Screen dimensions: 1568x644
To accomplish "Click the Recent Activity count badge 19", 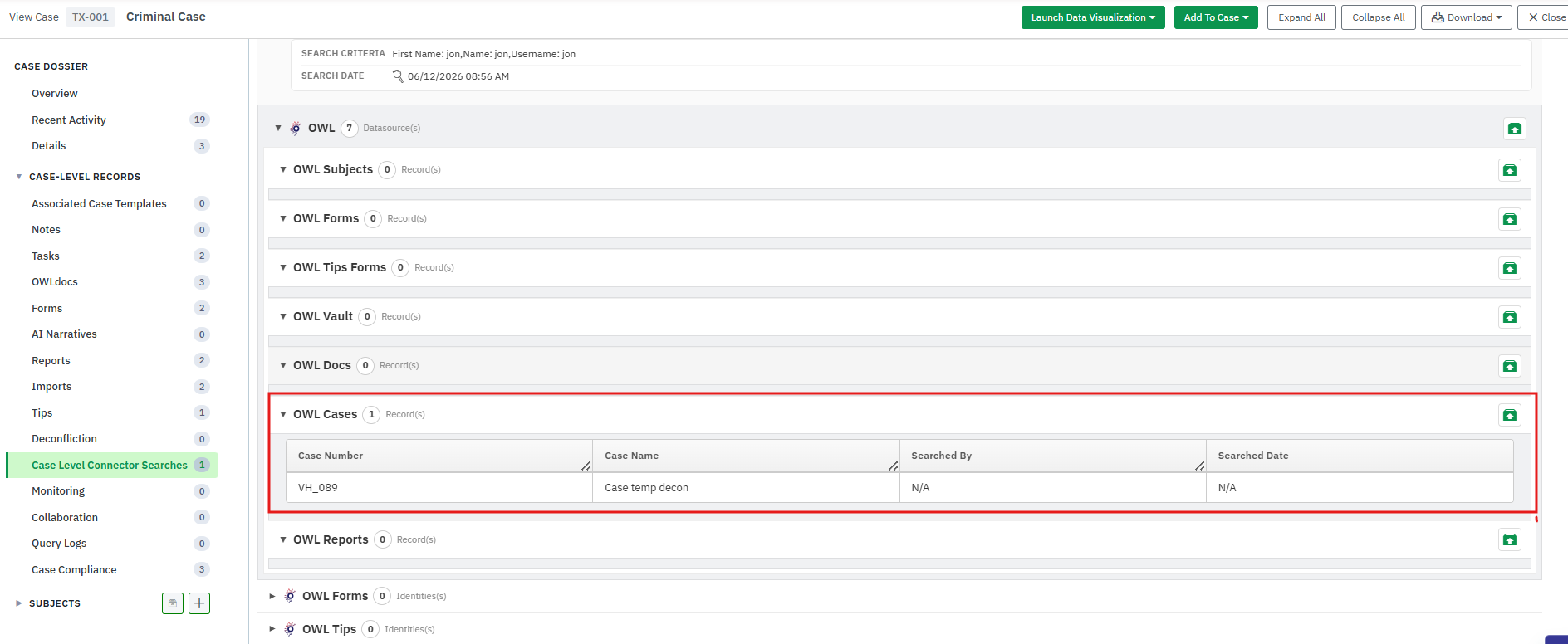I will point(199,120).
